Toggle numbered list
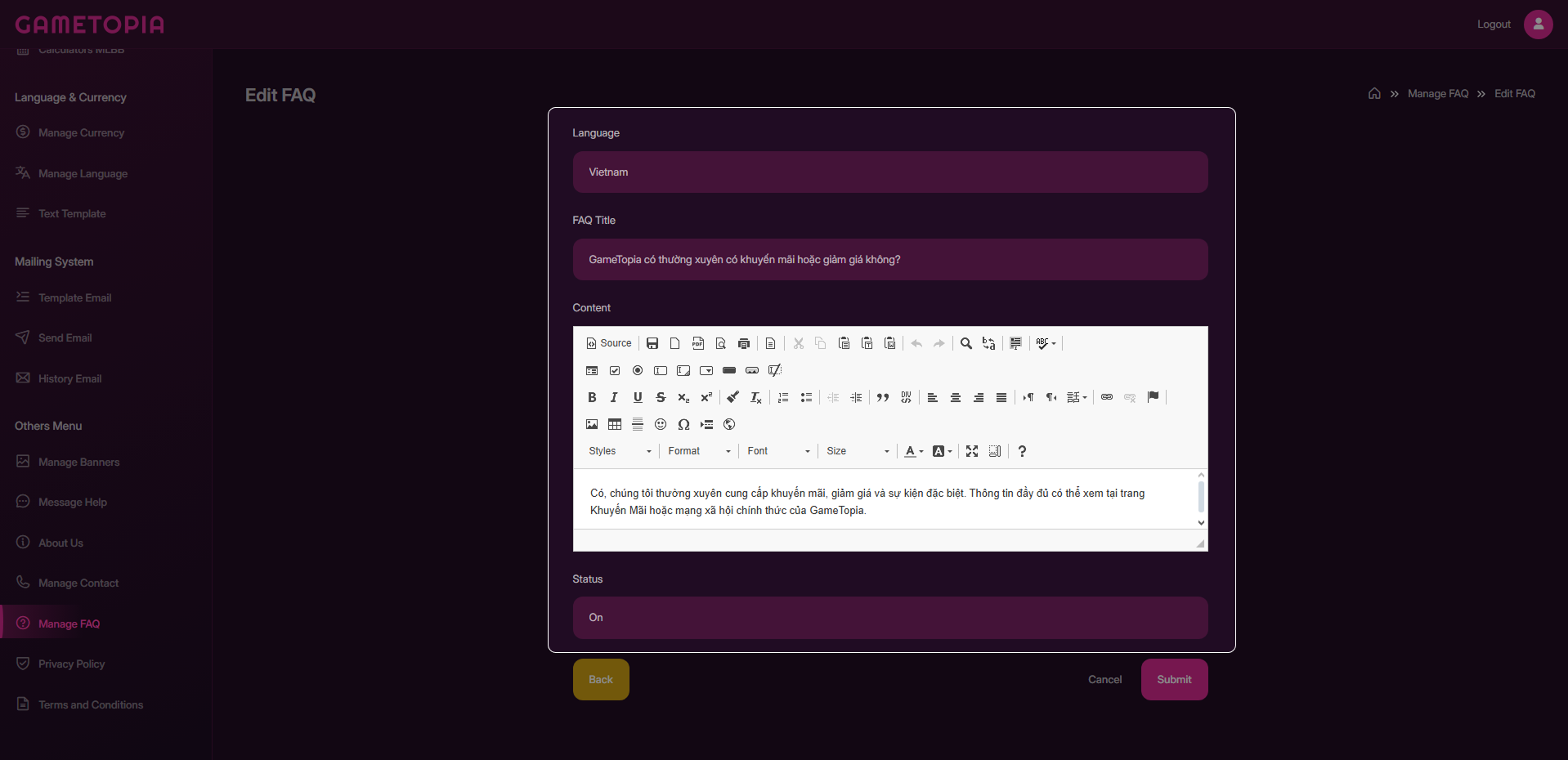The height and width of the screenshot is (760, 1568). click(783, 397)
